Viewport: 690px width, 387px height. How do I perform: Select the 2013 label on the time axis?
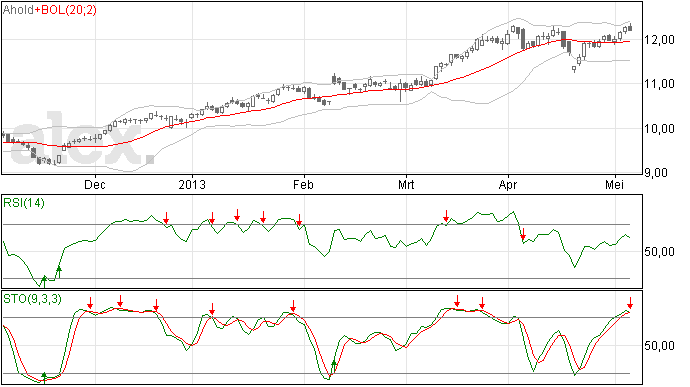192,184
